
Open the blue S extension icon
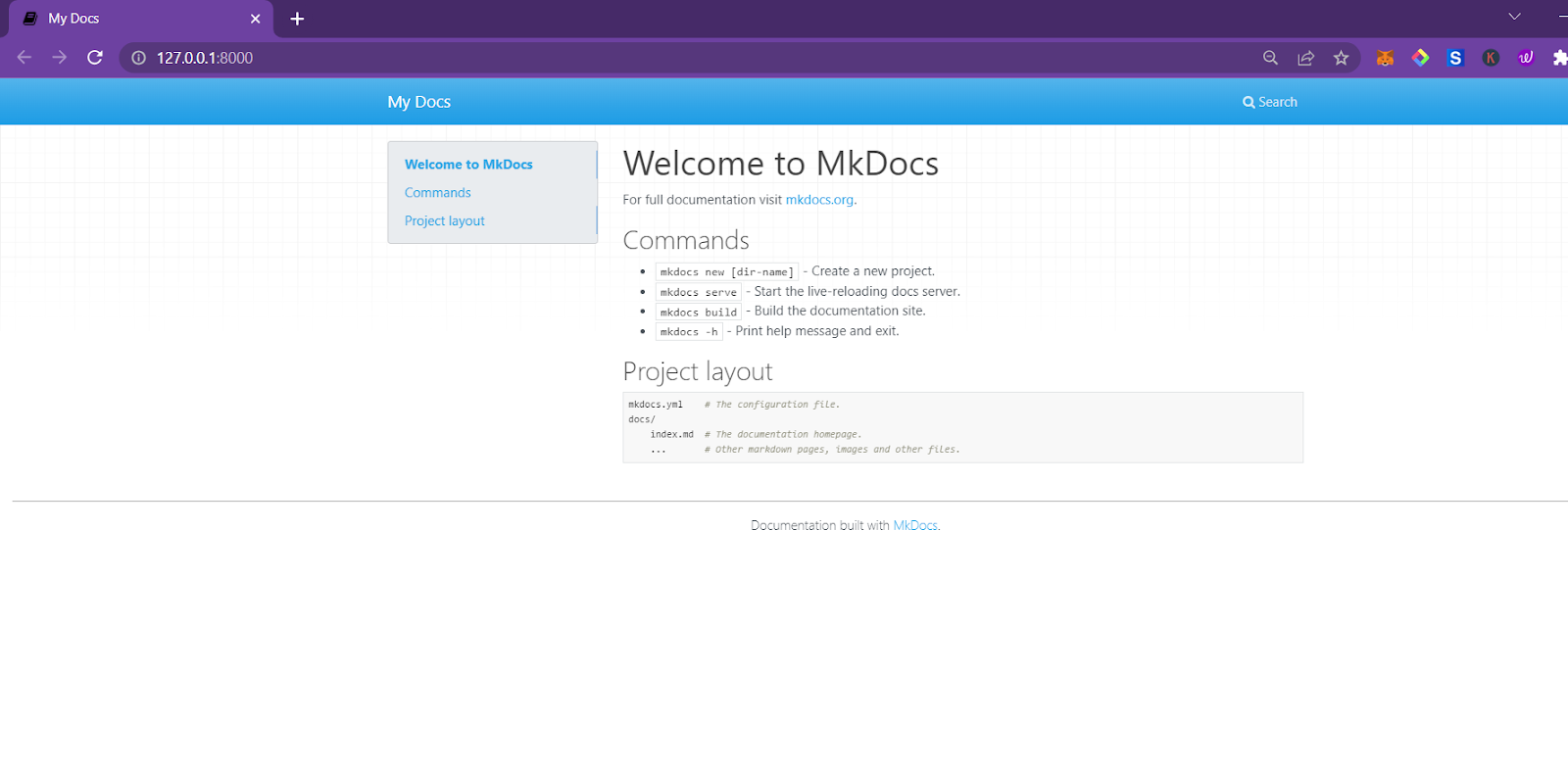(x=1455, y=58)
